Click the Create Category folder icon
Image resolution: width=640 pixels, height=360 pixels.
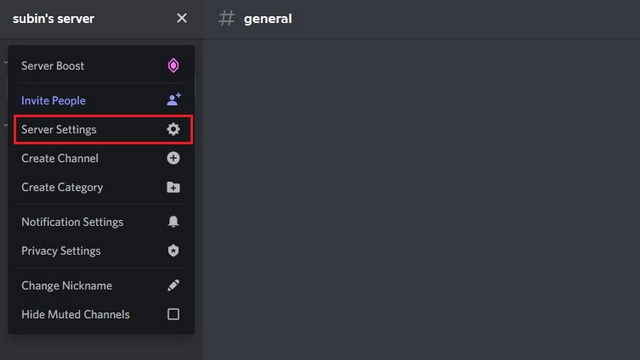click(x=173, y=187)
